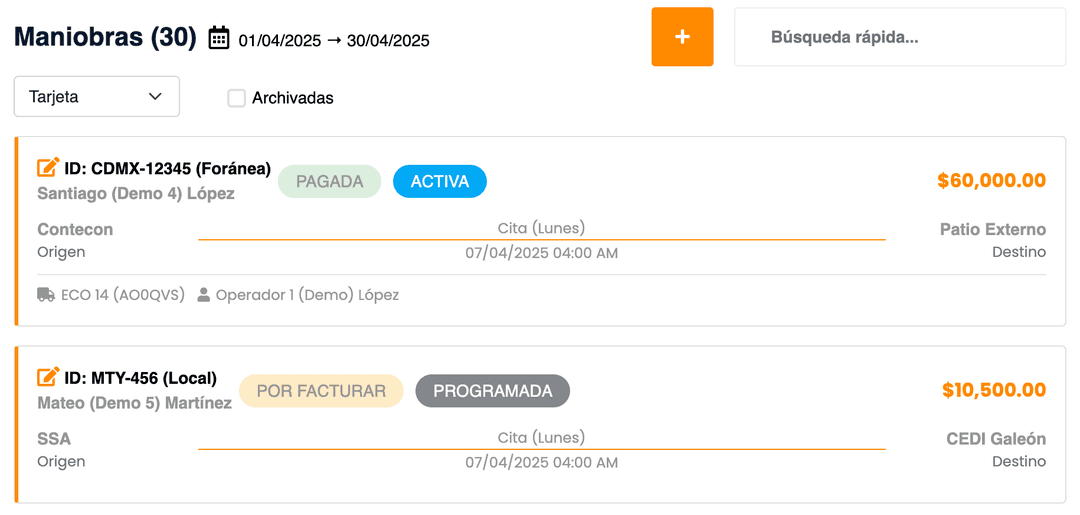The image size is (1080, 515).
Task: Click the PROGRAMADA status badge
Action: 492,391
